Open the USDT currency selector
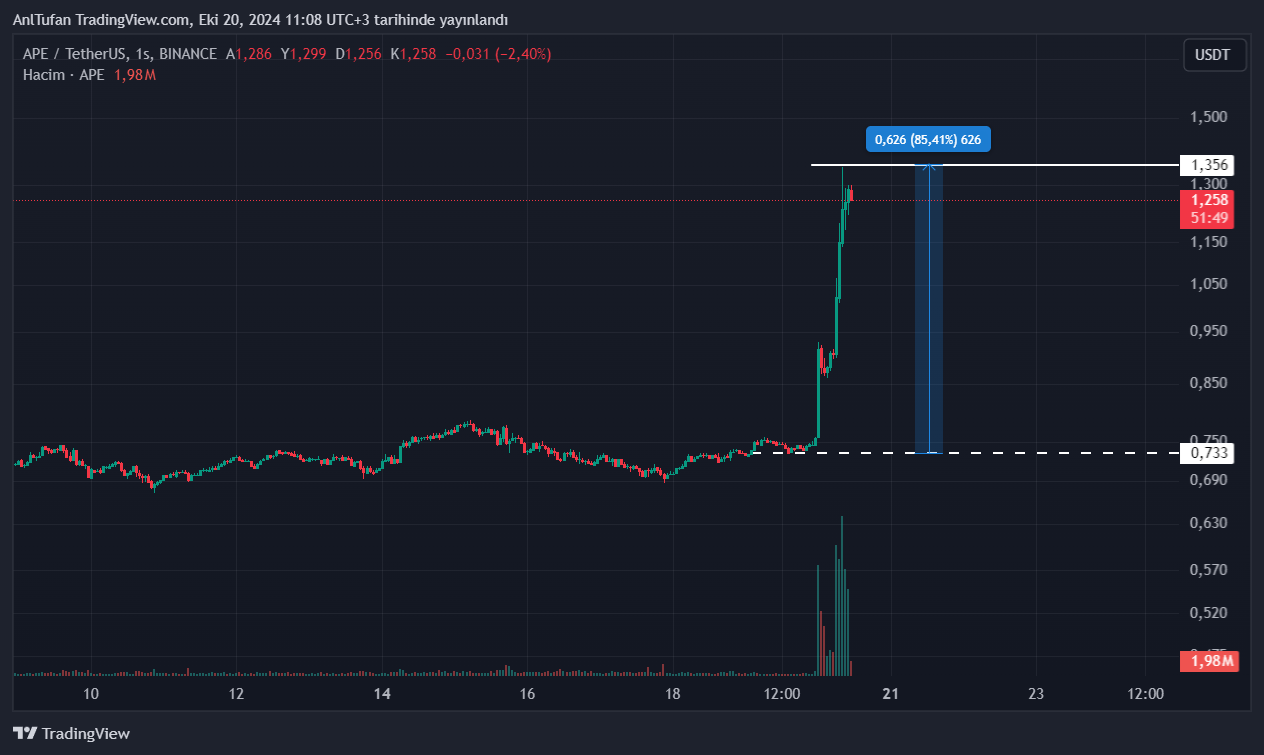 (1214, 55)
